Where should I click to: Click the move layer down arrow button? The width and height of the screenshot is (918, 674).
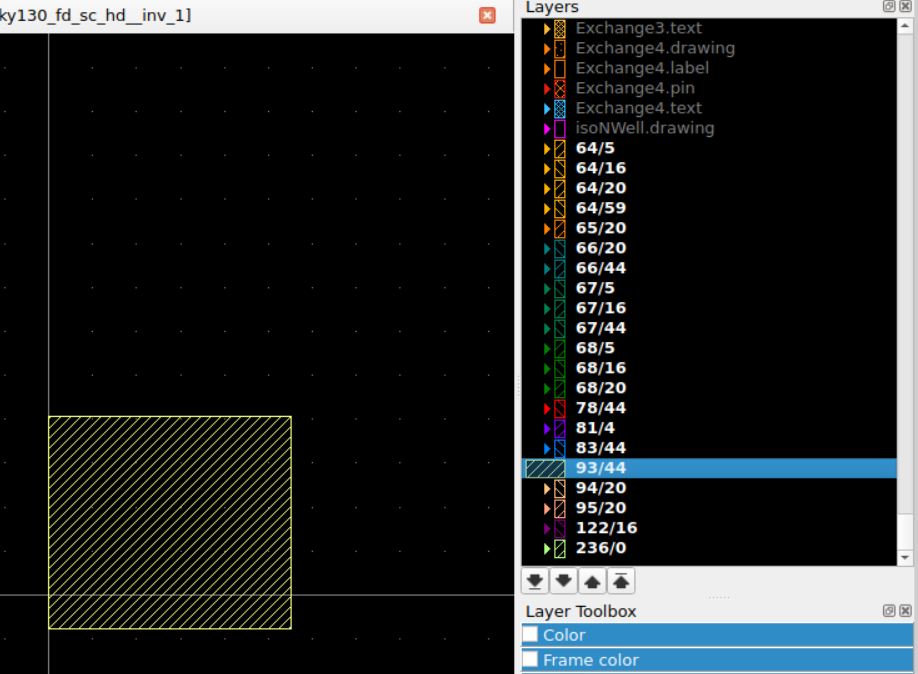[563, 582]
